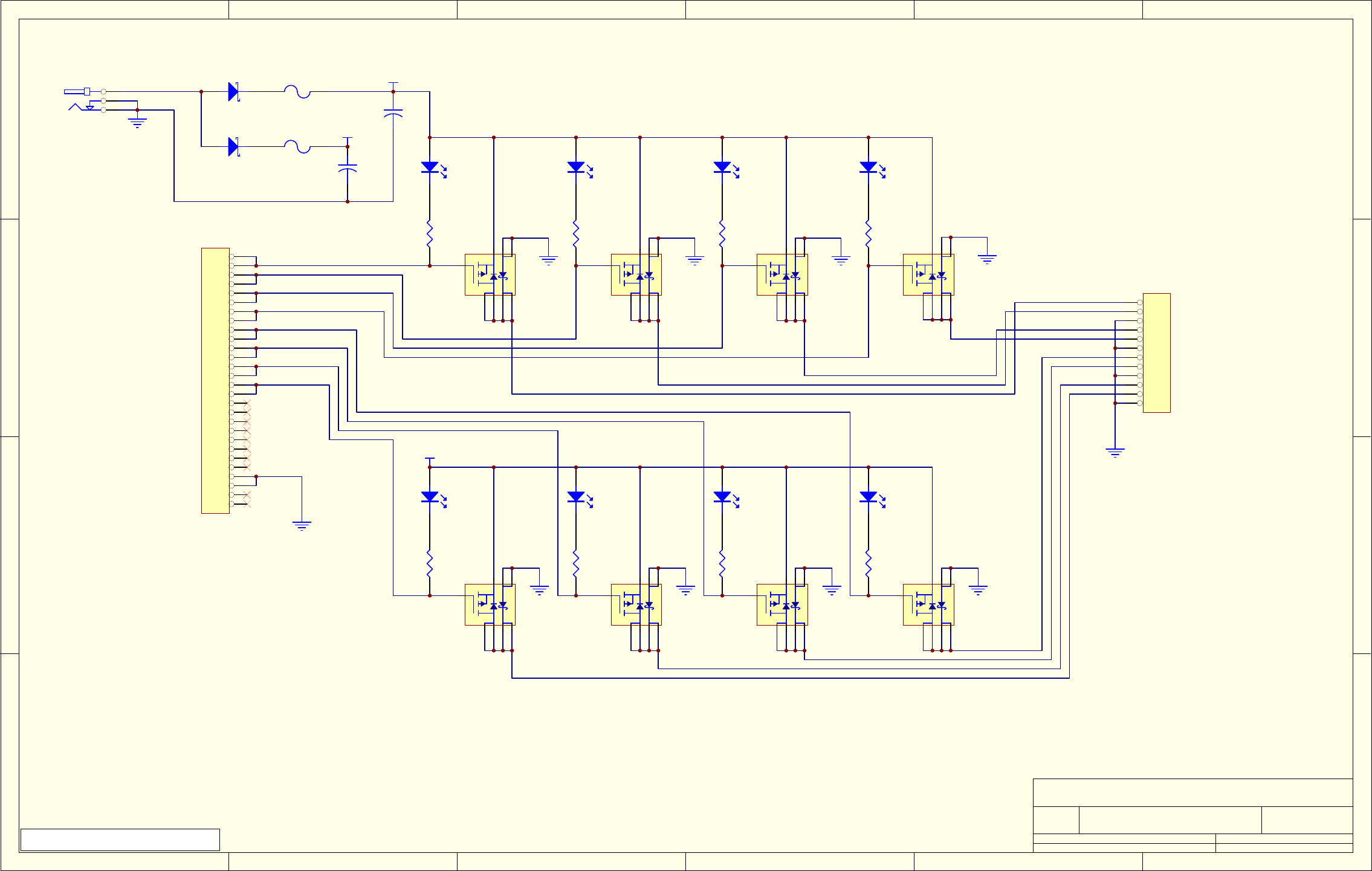Viewport: 1372px width, 871px height.
Task: Select the capacitor on the upper fuse output
Action: (393, 113)
